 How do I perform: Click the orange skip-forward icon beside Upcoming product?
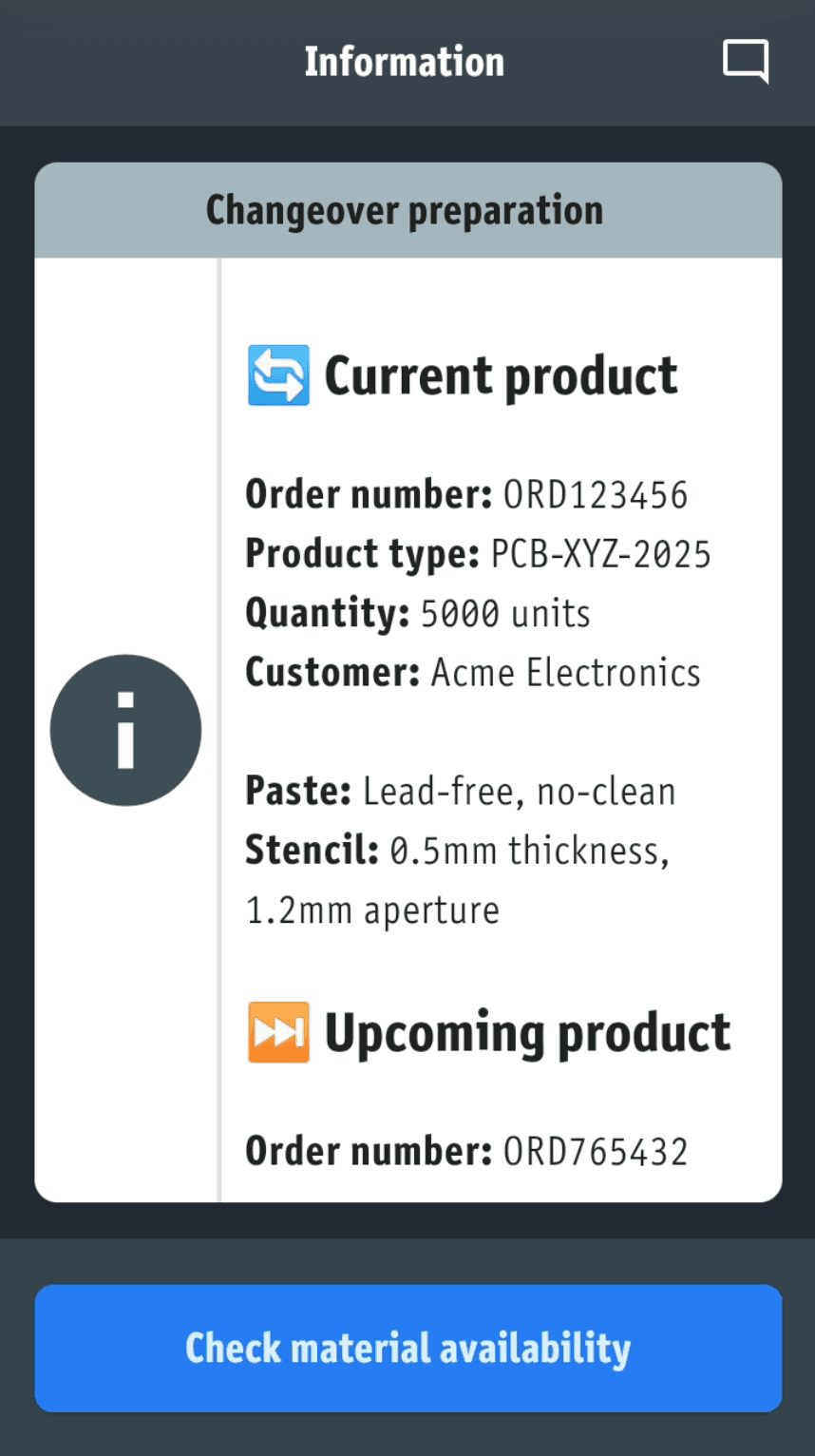[x=277, y=1032]
